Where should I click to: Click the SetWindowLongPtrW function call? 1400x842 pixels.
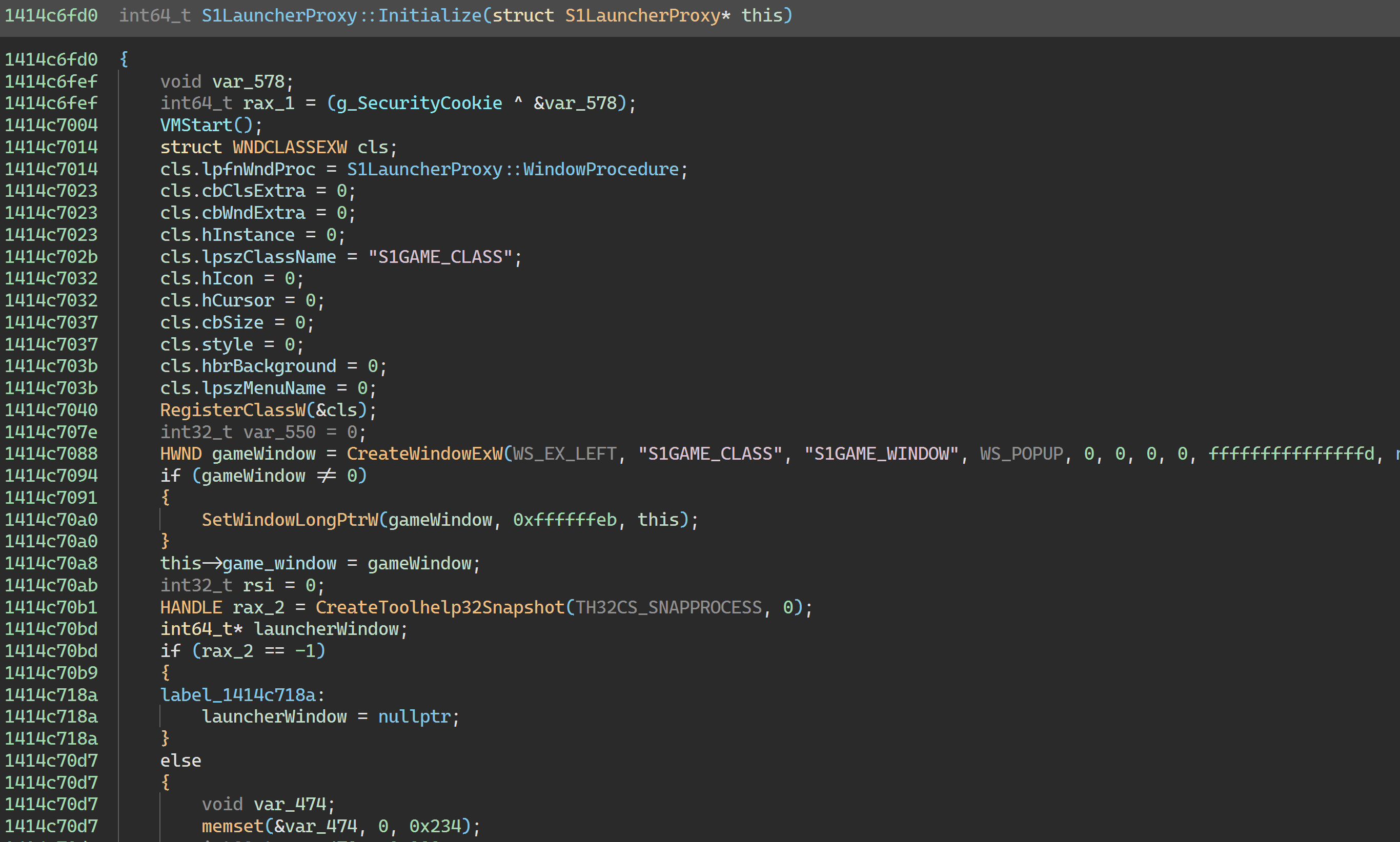click(290, 520)
